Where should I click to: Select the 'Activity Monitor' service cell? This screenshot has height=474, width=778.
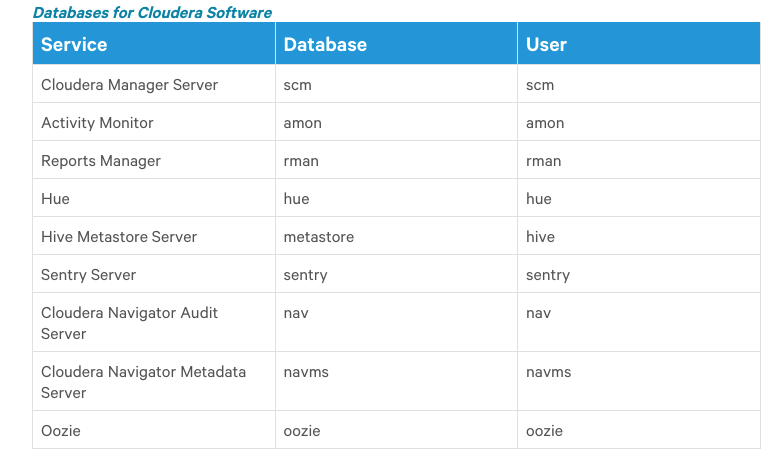pyautogui.click(x=154, y=122)
